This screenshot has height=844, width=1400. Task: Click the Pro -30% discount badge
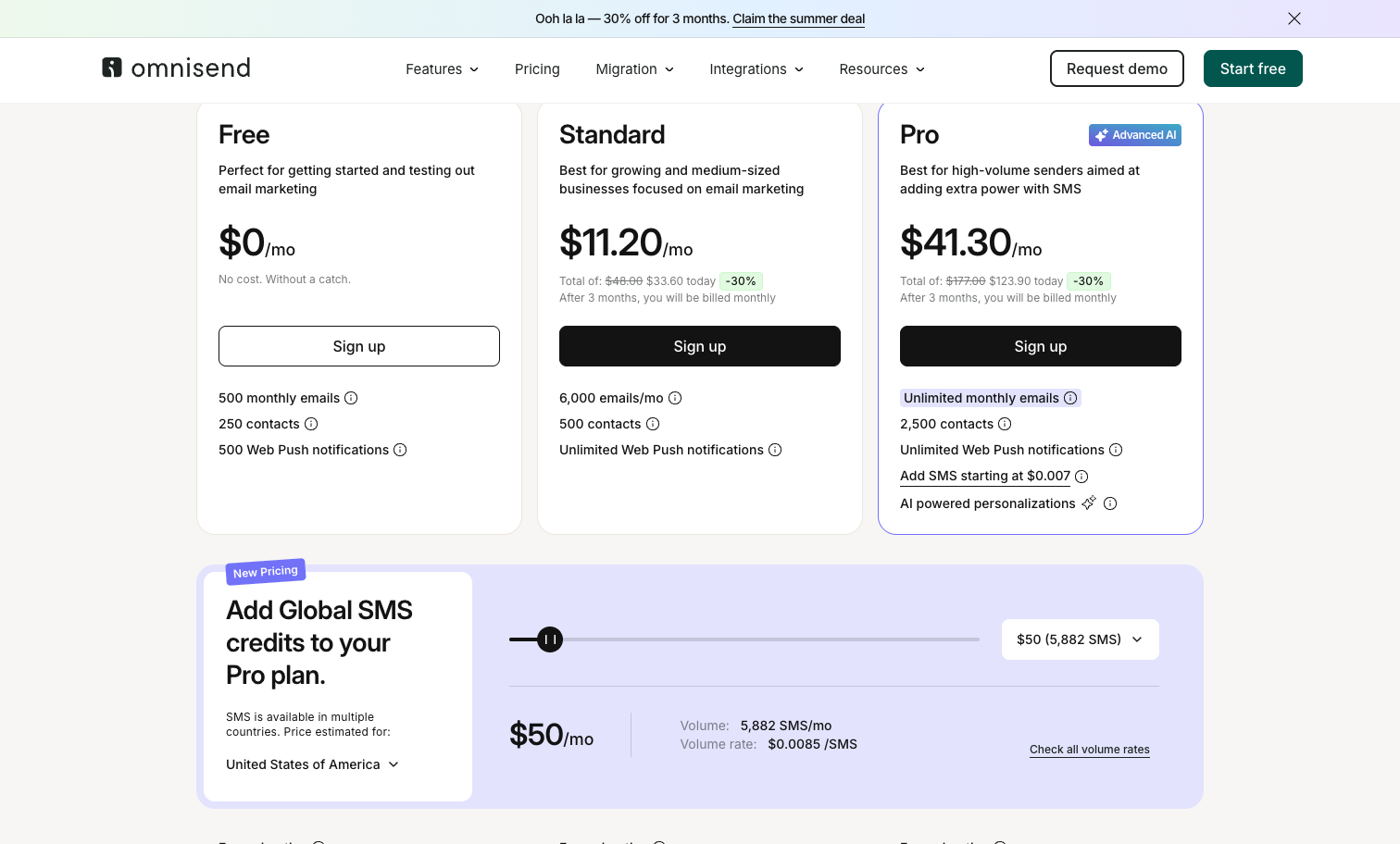1089,281
